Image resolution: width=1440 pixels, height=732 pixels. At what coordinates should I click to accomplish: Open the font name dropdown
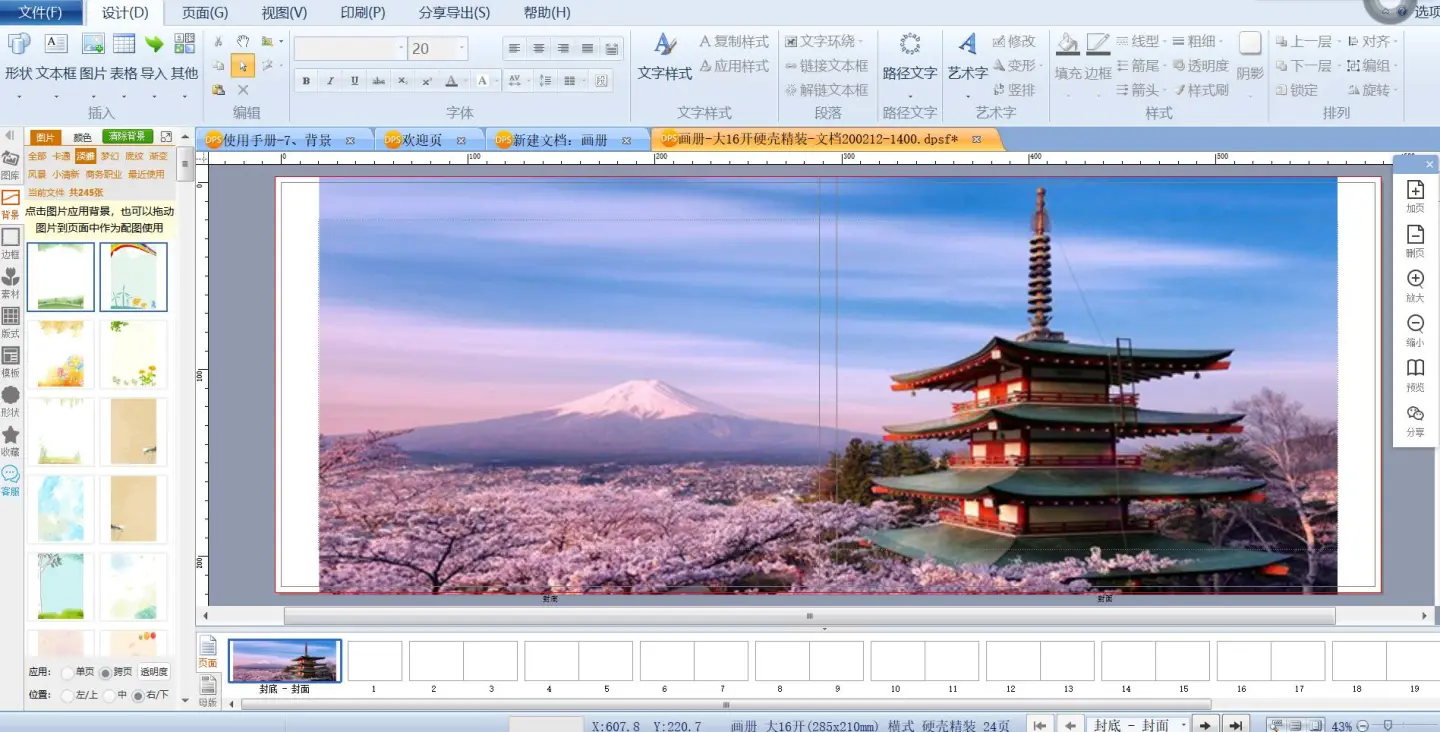[401, 49]
